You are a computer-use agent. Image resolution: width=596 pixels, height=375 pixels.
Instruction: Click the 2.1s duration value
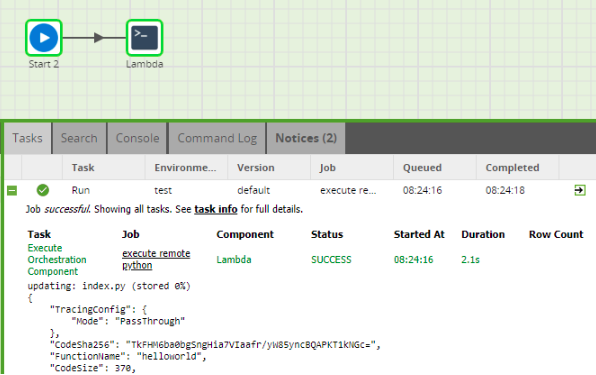point(470,259)
